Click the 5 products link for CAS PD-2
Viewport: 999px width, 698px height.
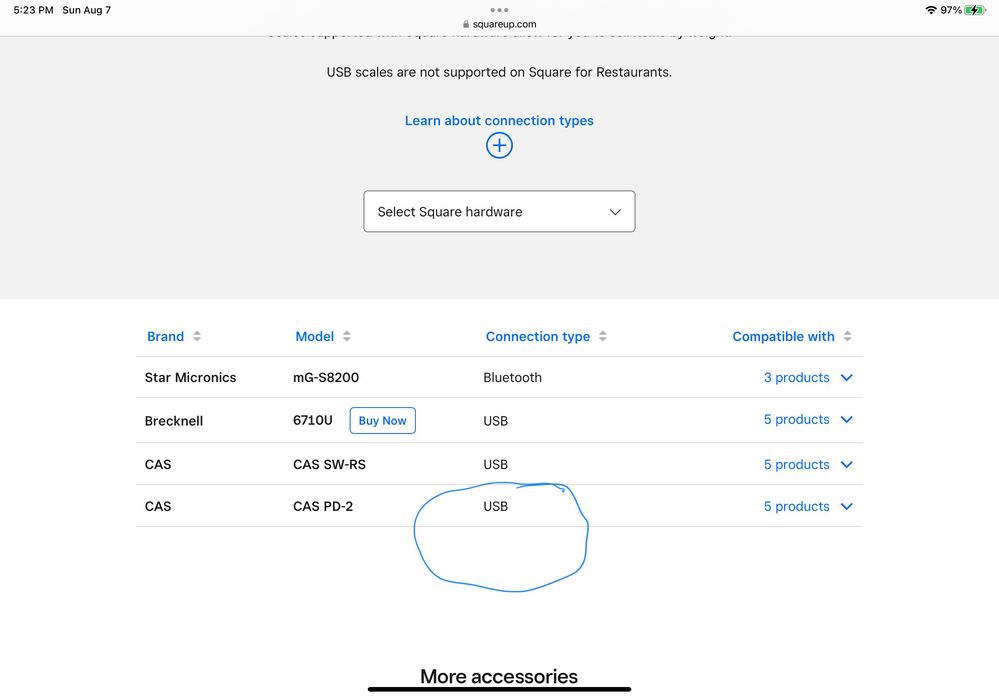(796, 507)
